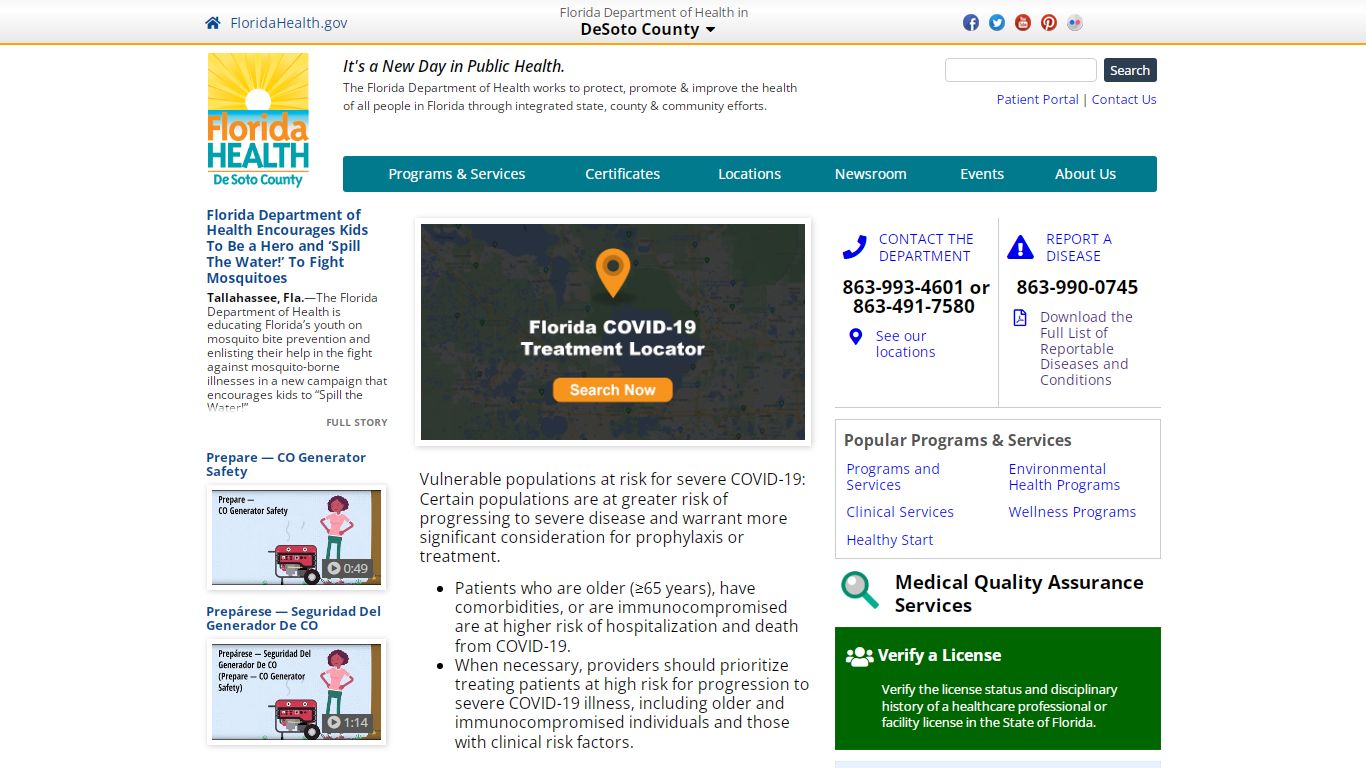Open the Programs & Services menu
1366x768 pixels.
pos(457,174)
